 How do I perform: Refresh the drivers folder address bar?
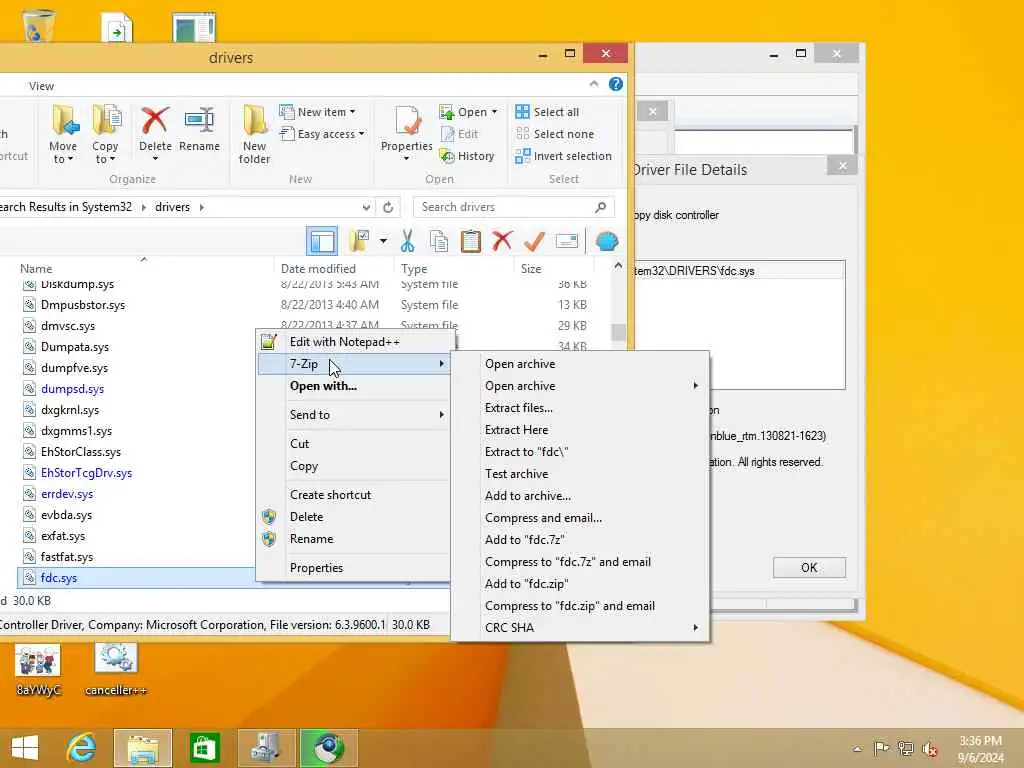(388, 207)
